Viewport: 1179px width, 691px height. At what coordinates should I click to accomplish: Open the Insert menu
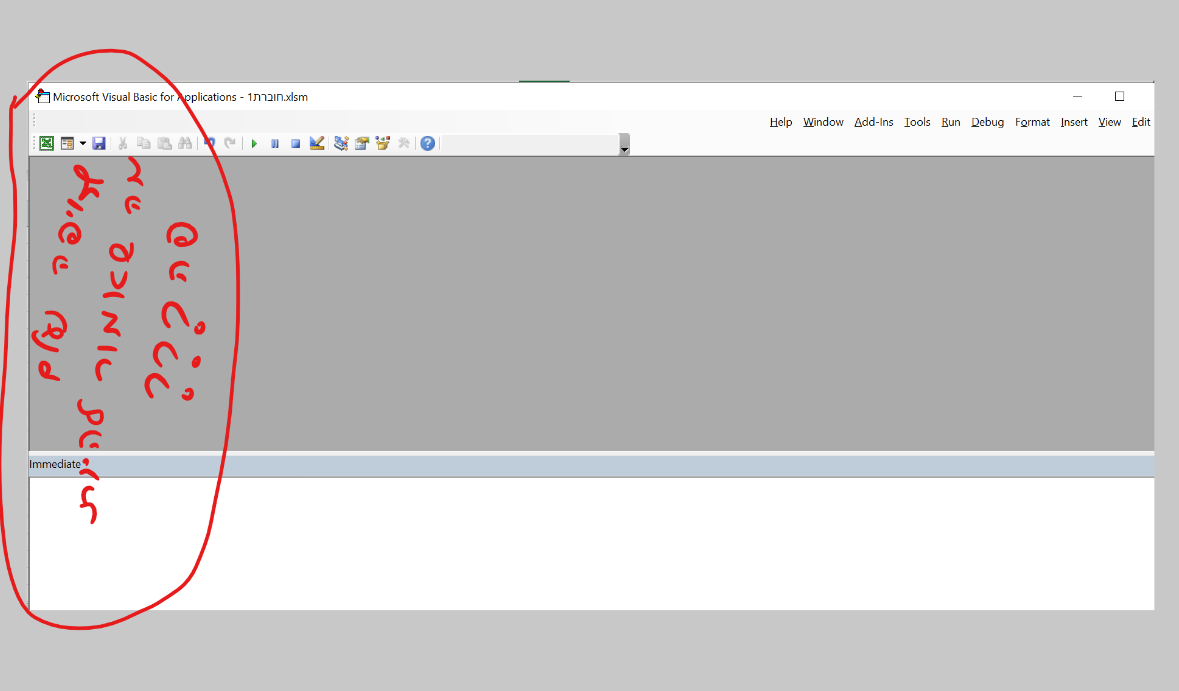[x=1074, y=122]
